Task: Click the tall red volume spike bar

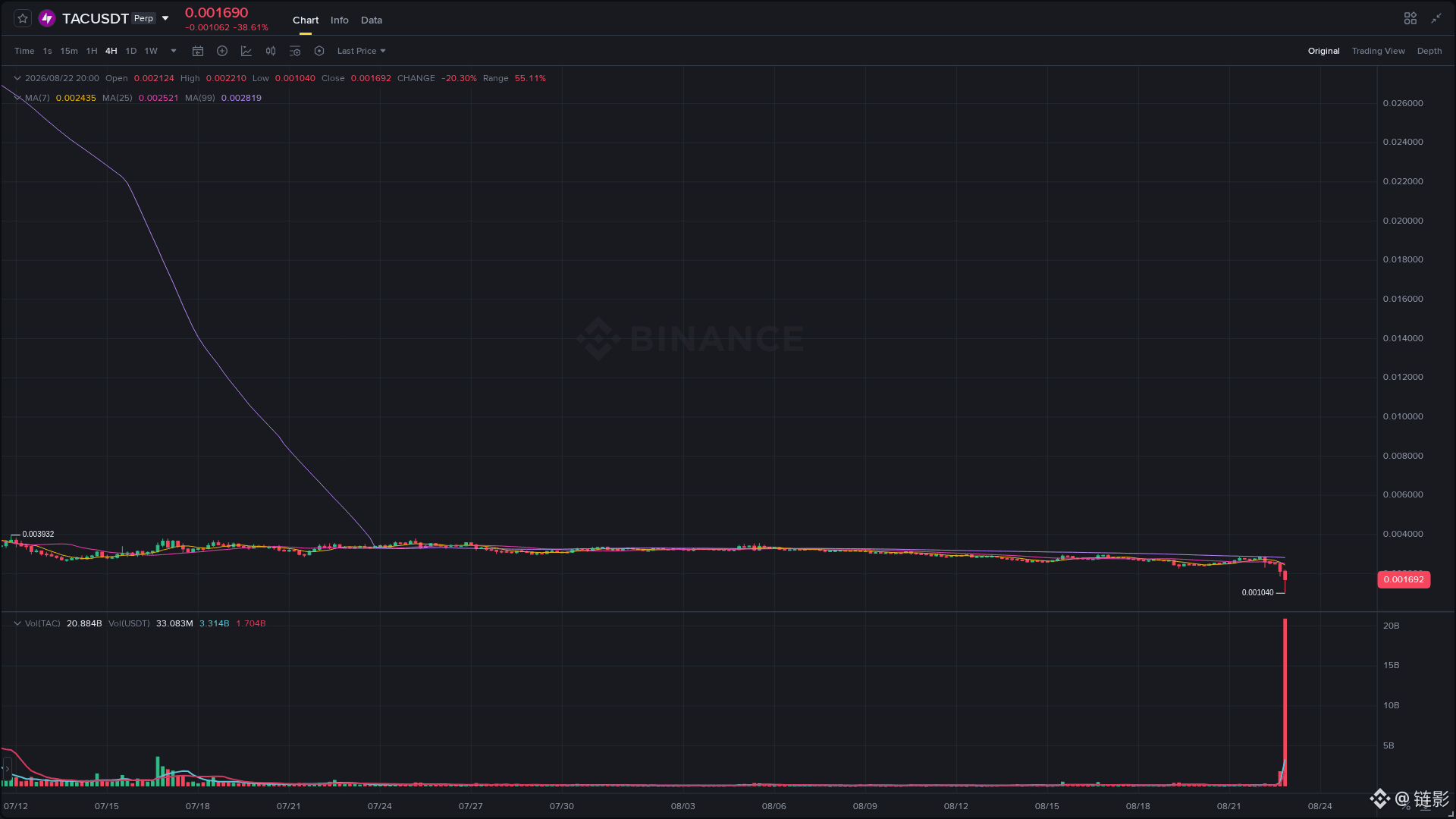Action: [1285, 702]
